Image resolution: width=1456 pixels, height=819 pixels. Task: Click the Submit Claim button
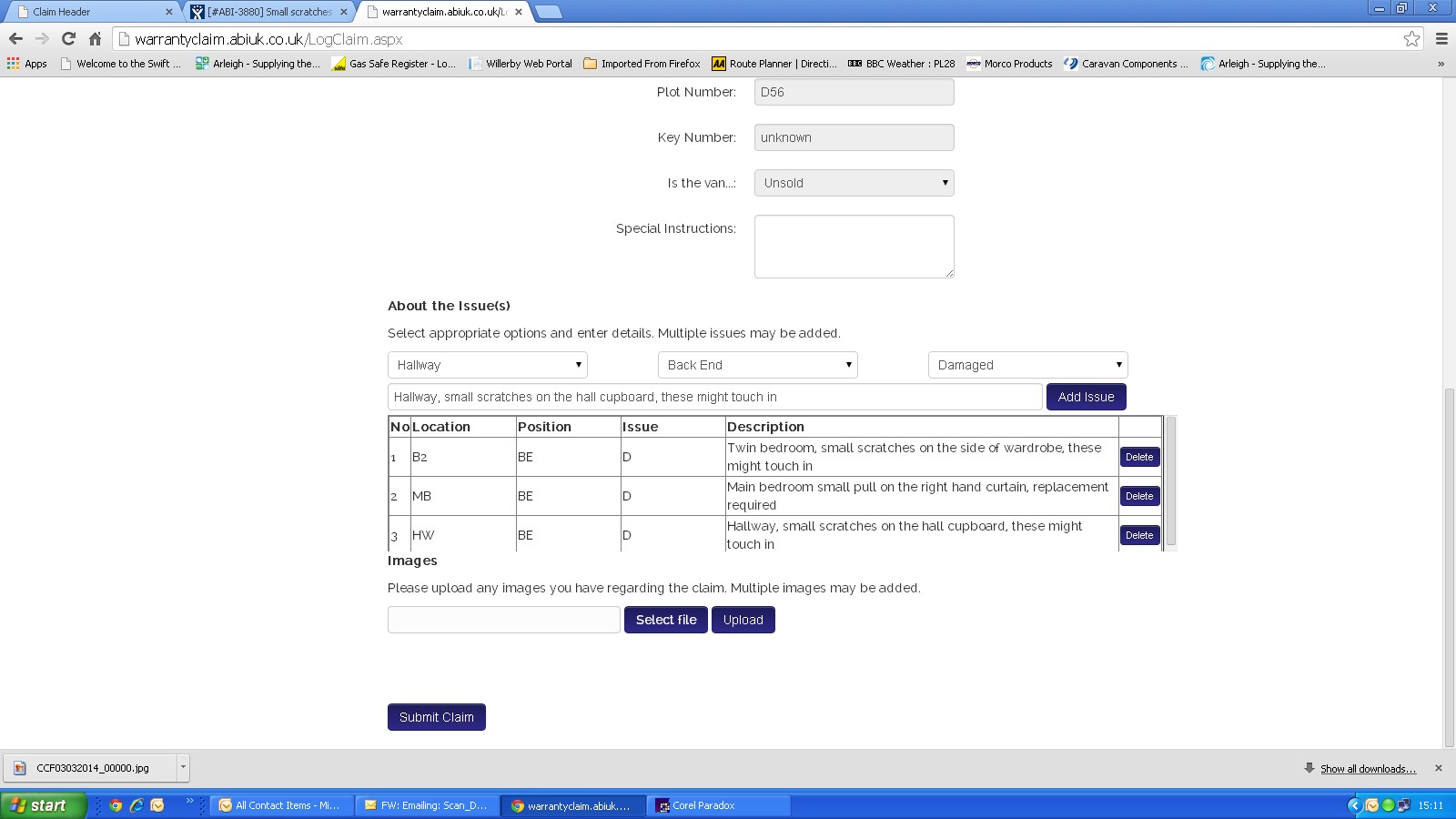(436, 717)
